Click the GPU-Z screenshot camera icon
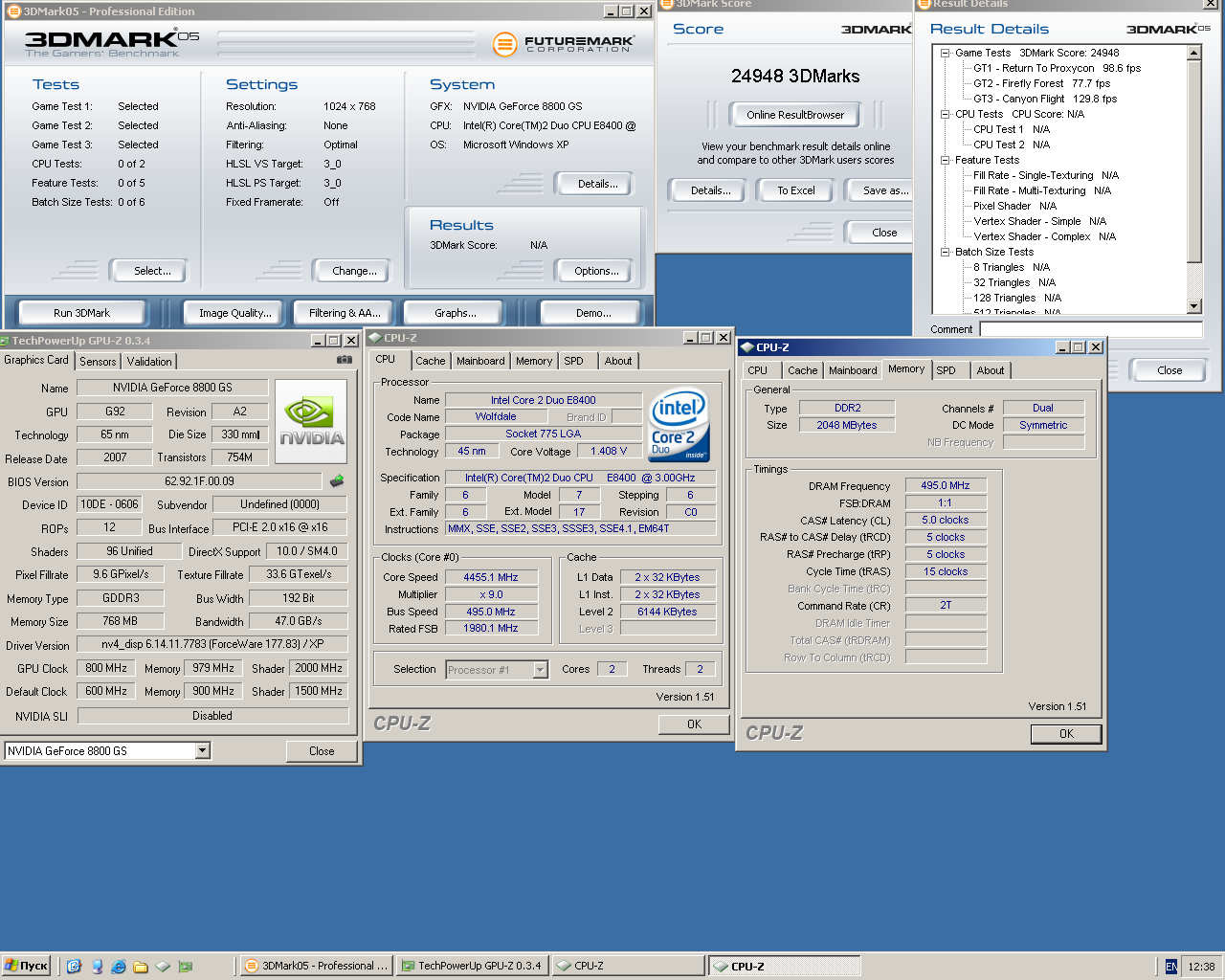 point(345,360)
